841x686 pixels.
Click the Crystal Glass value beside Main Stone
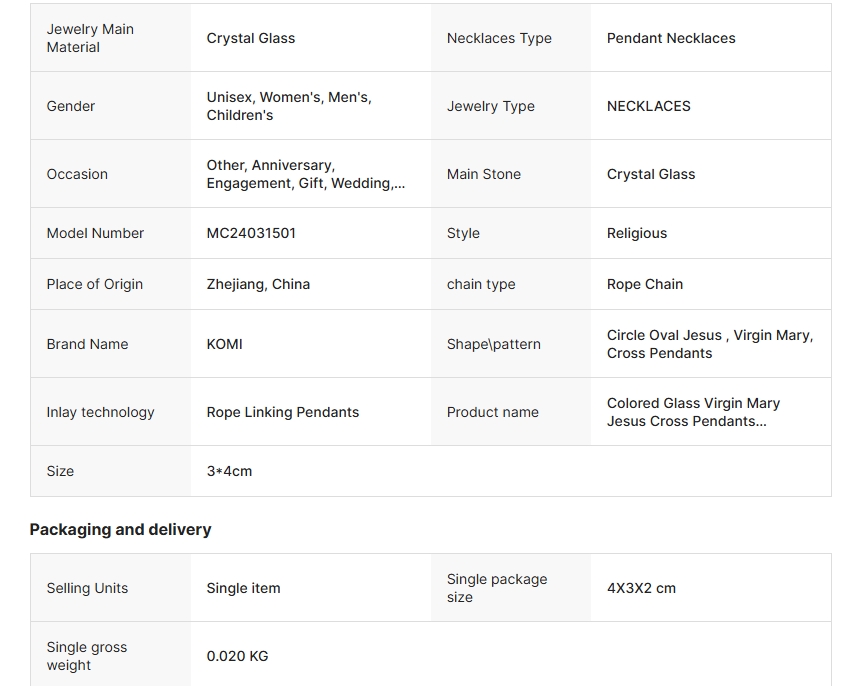pos(650,174)
